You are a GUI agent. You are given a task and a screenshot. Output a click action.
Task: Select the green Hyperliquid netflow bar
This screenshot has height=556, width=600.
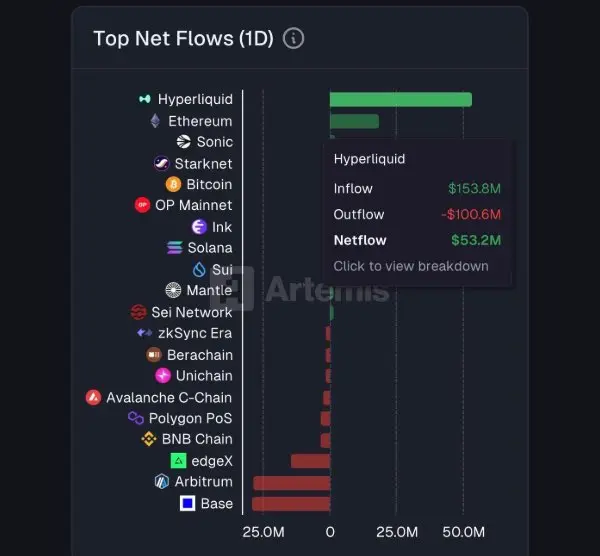click(400, 99)
